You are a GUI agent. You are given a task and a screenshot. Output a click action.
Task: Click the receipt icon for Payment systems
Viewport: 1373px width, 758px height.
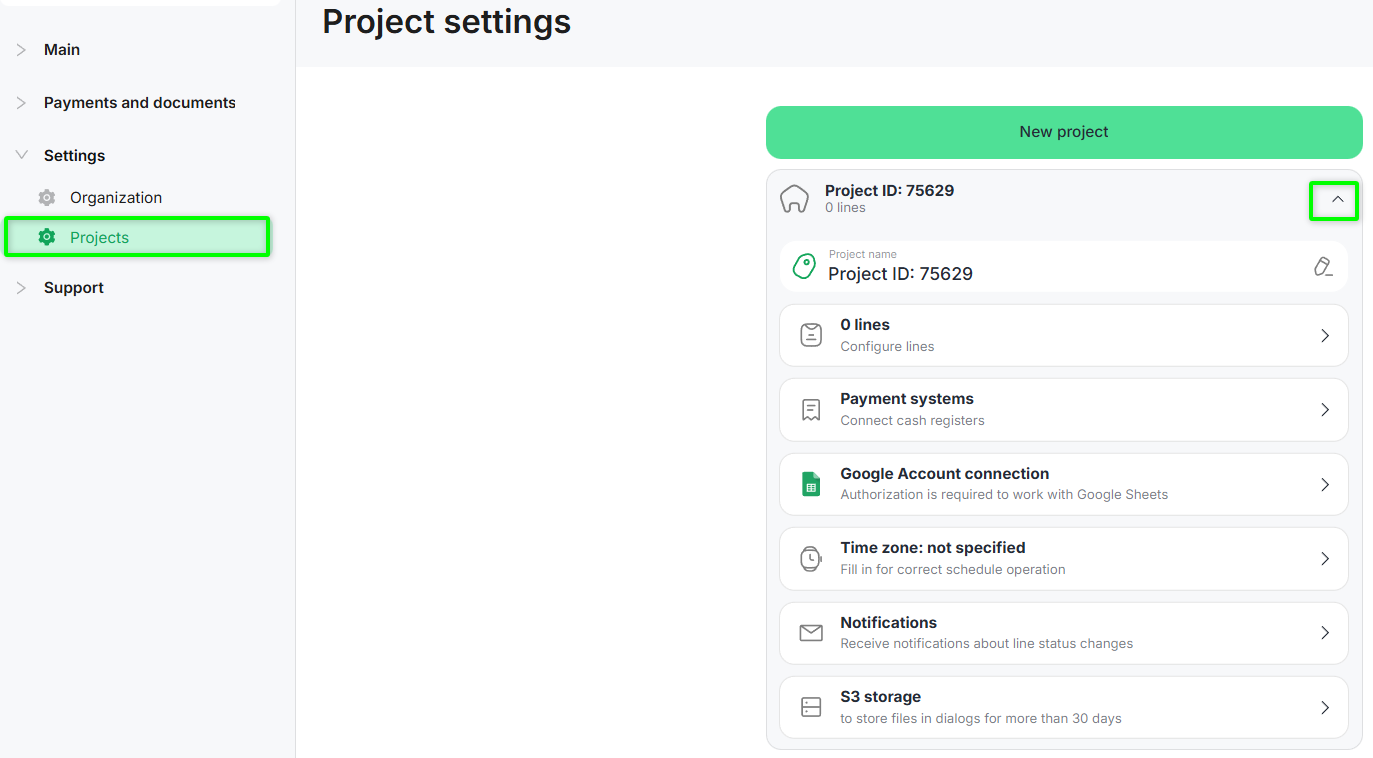811,410
